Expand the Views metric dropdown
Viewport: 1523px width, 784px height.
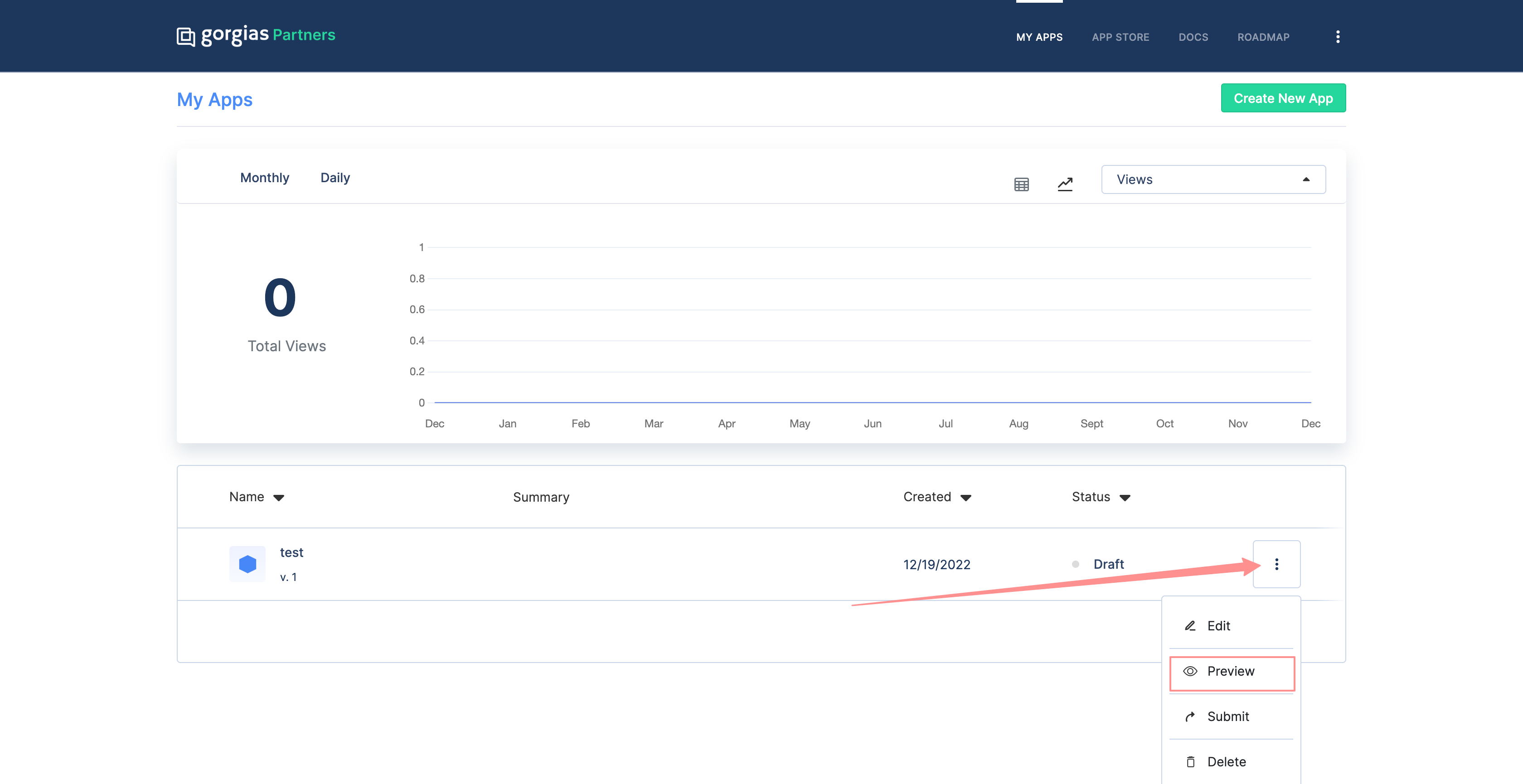pos(1213,180)
